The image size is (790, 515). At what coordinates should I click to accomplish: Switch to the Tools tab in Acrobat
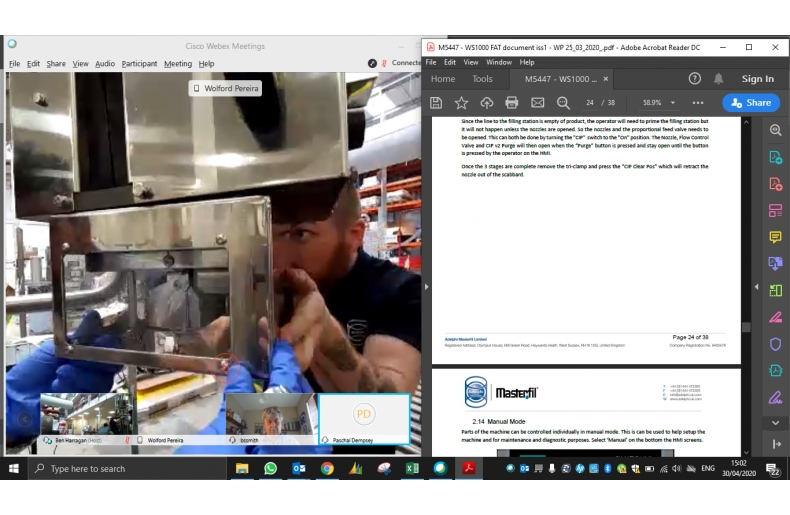pos(482,79)
